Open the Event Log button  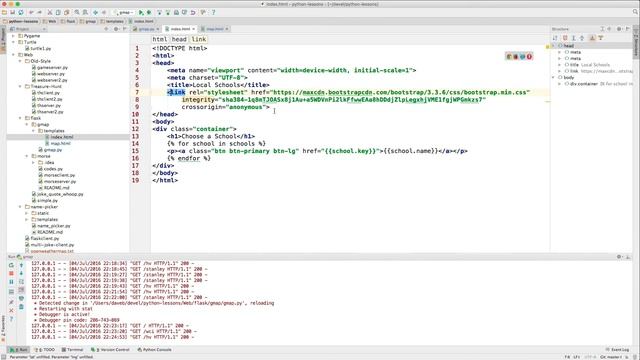[x=617, y=350]
